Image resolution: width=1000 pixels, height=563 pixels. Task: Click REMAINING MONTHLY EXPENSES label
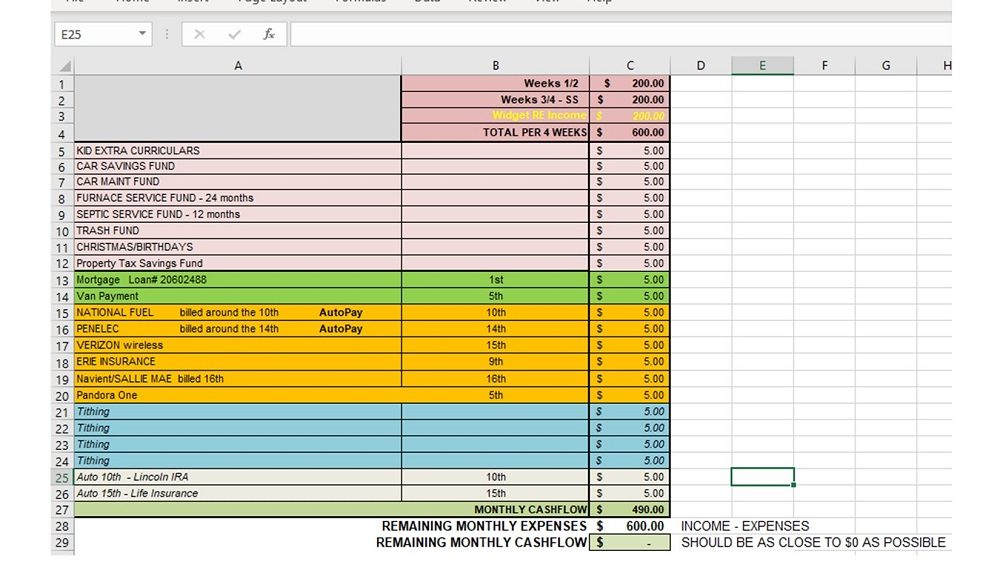coord(484,527)
